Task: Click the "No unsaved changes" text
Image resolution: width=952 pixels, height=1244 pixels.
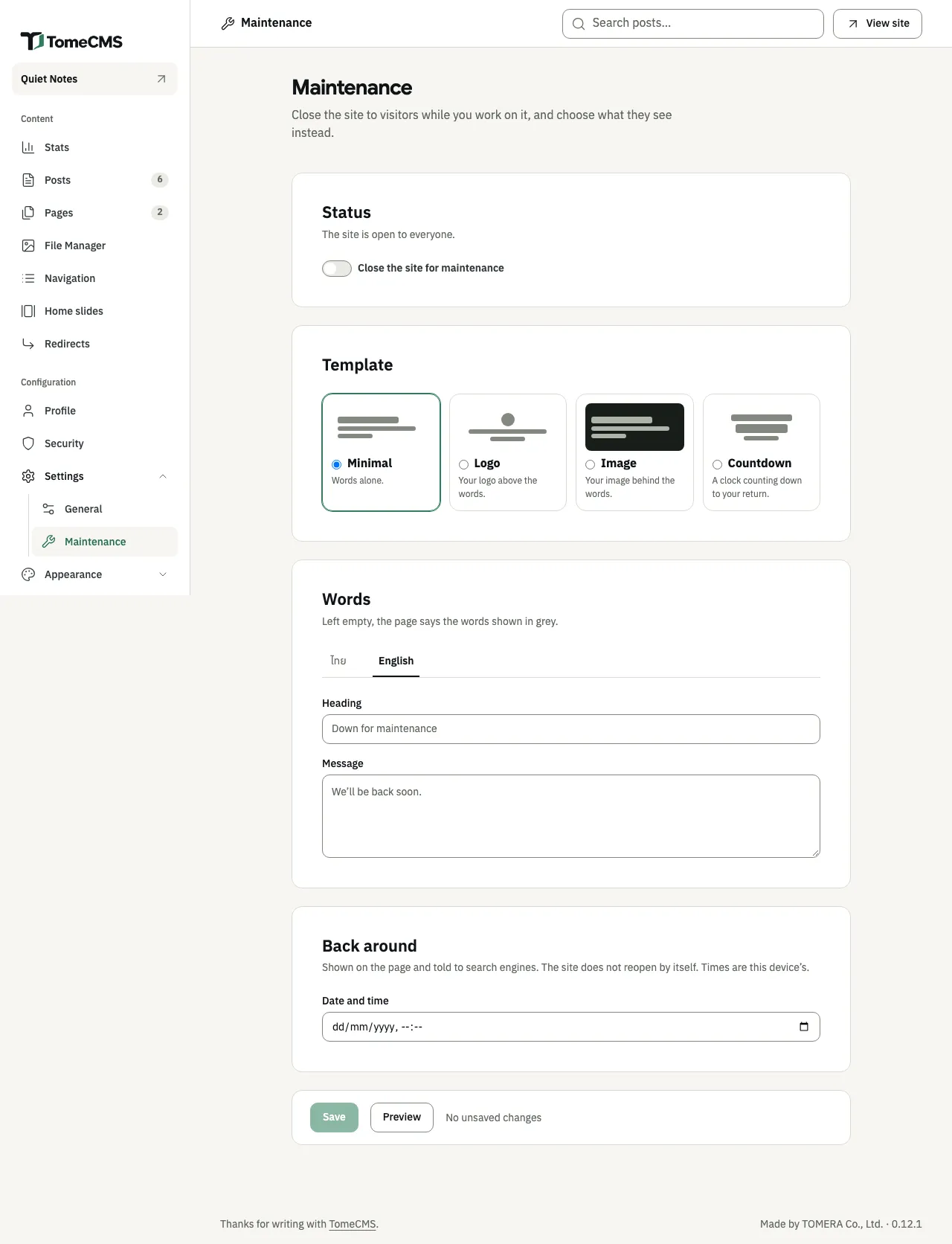Action: [494, 1118]
